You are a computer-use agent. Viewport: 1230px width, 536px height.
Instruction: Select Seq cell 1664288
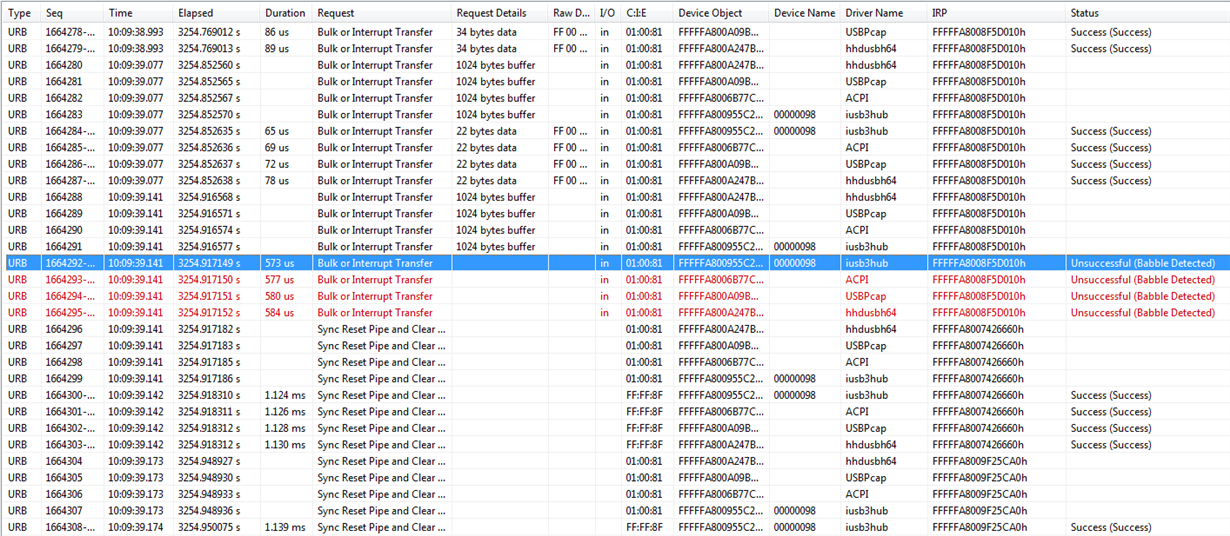tap(64, 197)
